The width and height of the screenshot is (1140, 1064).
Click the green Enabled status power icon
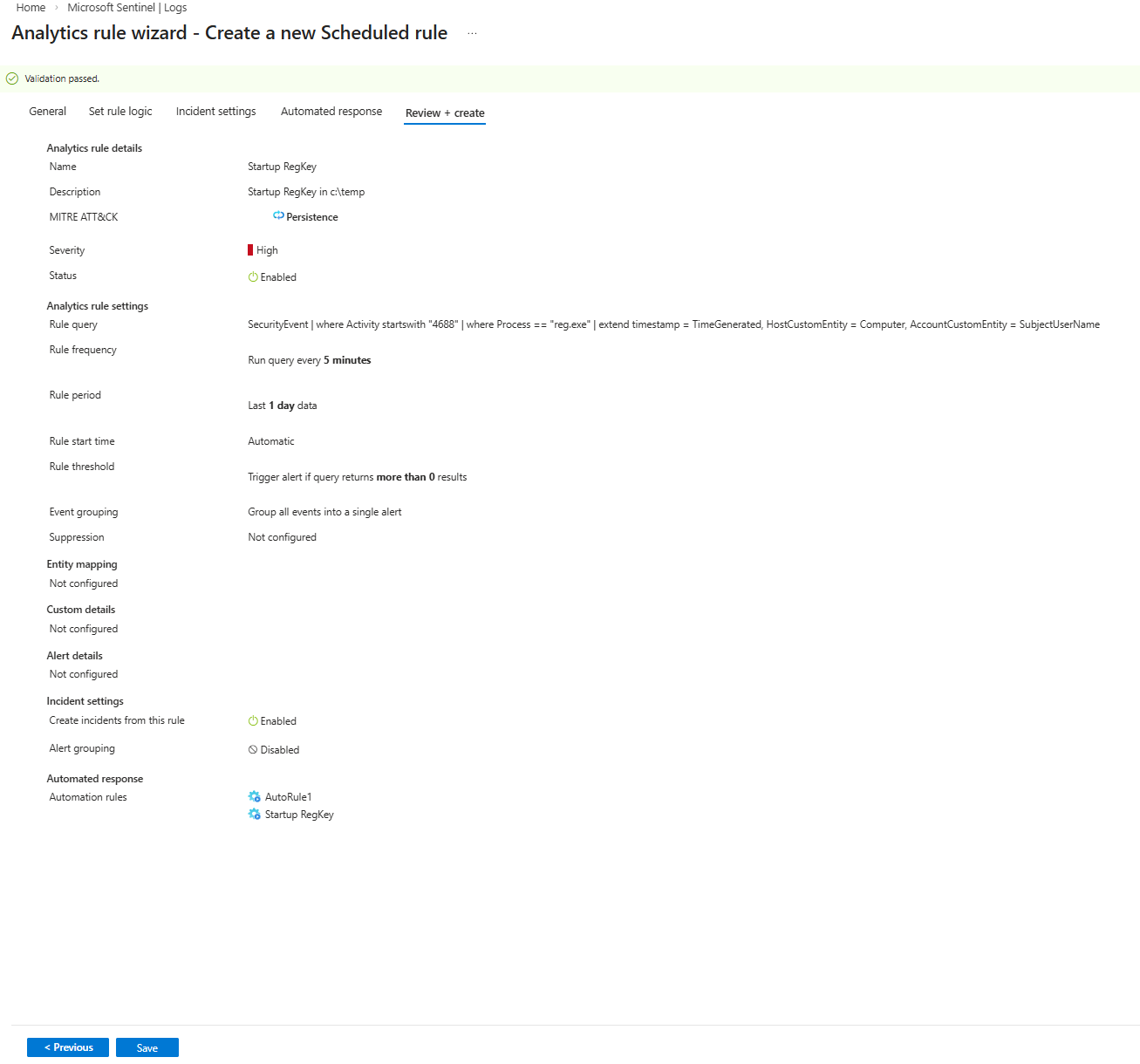coord(253,277)
